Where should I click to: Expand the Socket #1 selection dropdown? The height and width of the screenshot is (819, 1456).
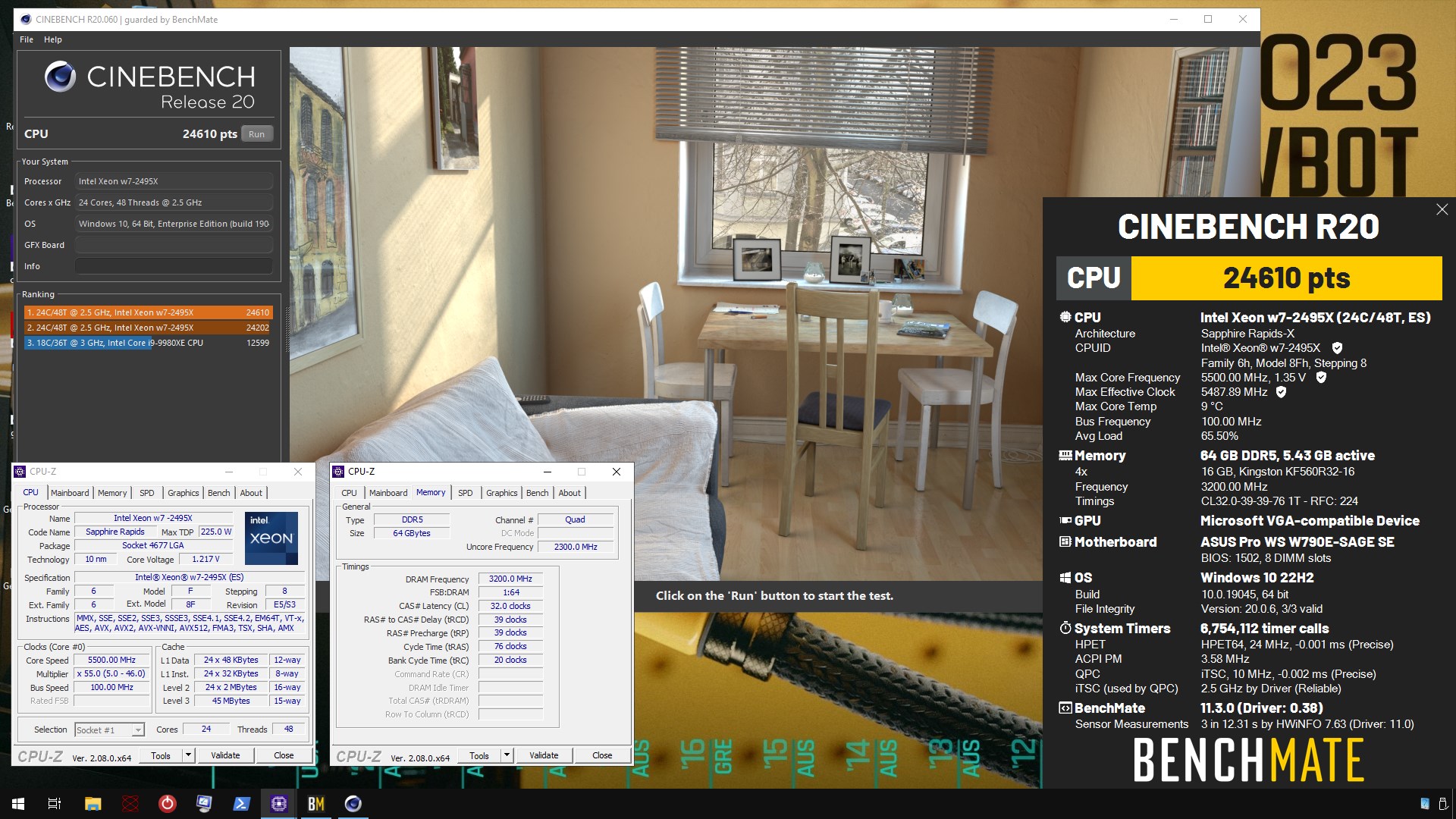pos(138,730)
